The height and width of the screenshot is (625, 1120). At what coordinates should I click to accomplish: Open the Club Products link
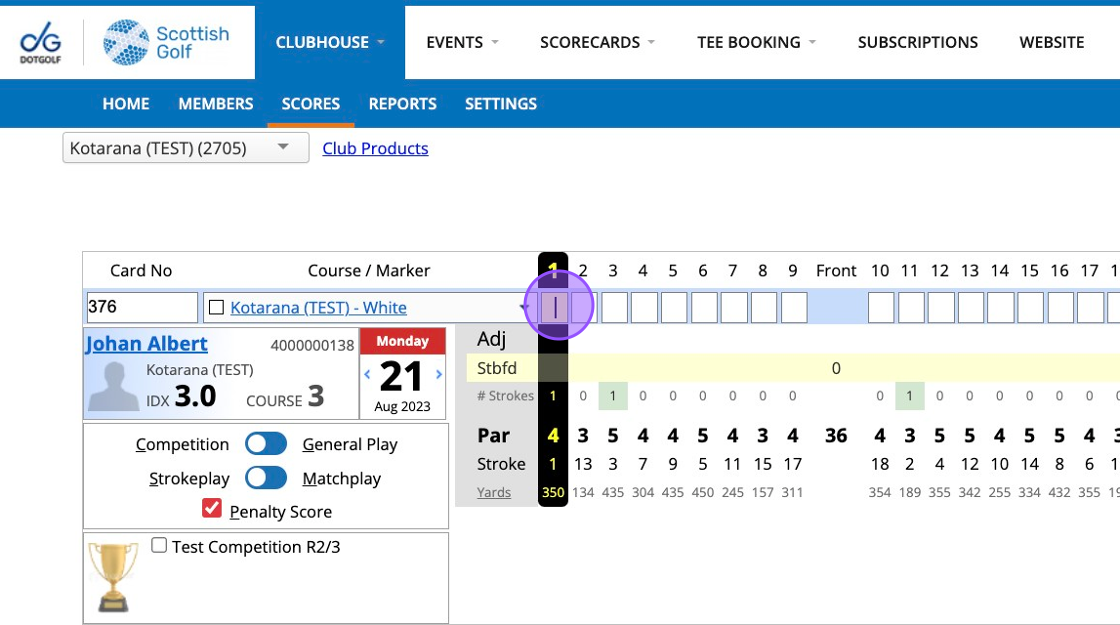(x=375, y=149)
